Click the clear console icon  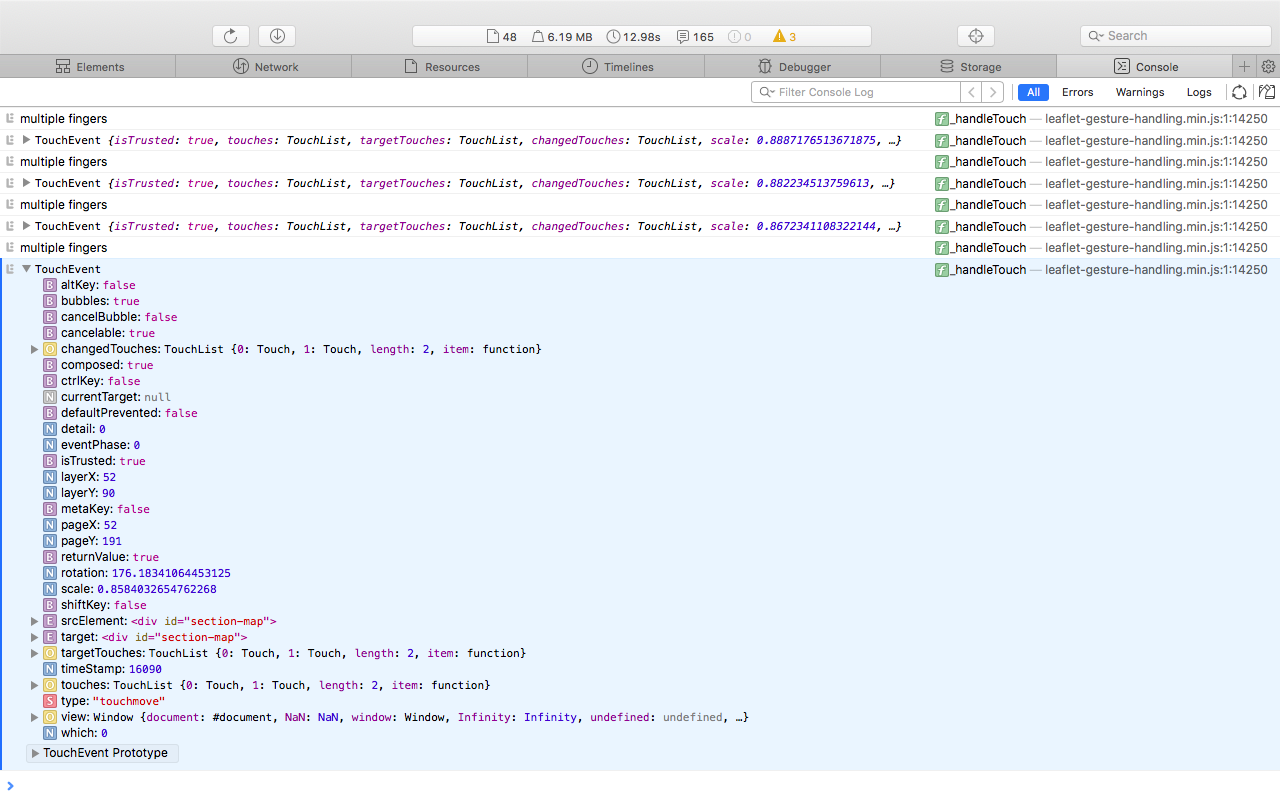tap(1240, 91)
